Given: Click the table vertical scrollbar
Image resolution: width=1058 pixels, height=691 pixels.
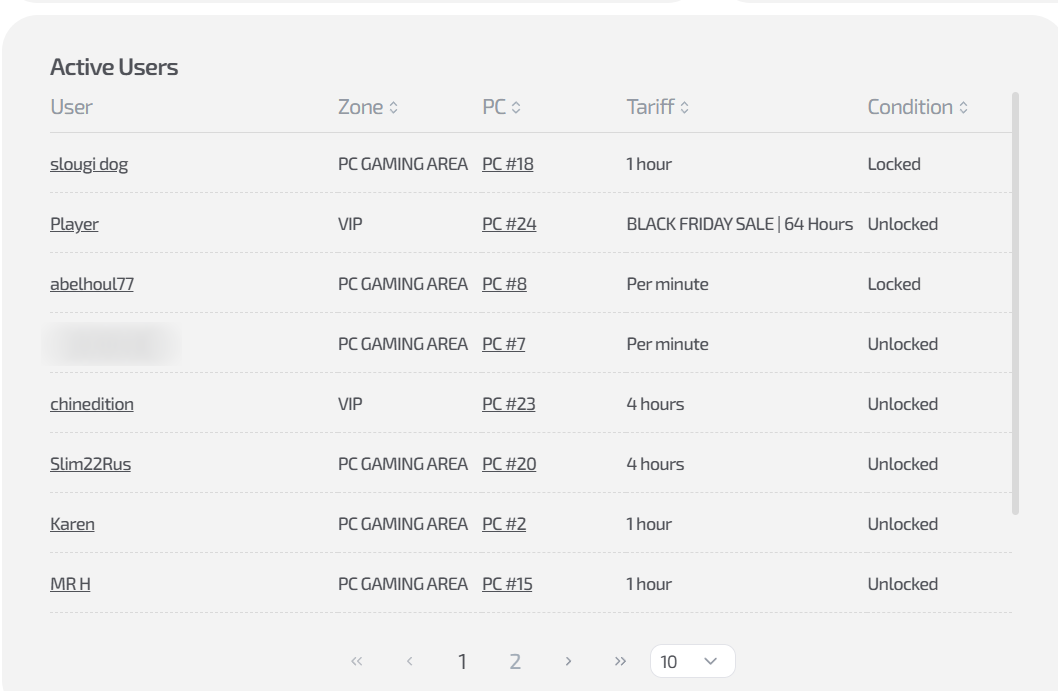Looking at the screenshot, I should pyautogui.click(x=1016, y=300).
